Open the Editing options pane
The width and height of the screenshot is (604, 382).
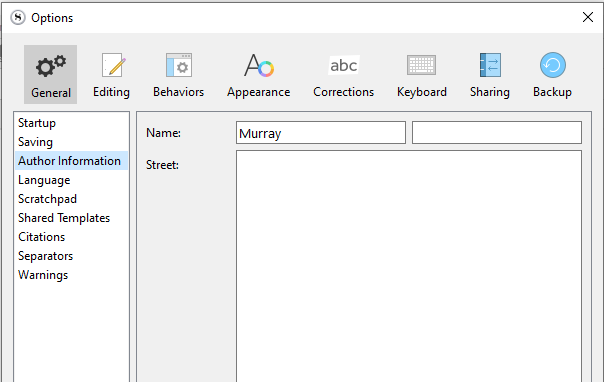pyautogui.click(x=111, y=74)
